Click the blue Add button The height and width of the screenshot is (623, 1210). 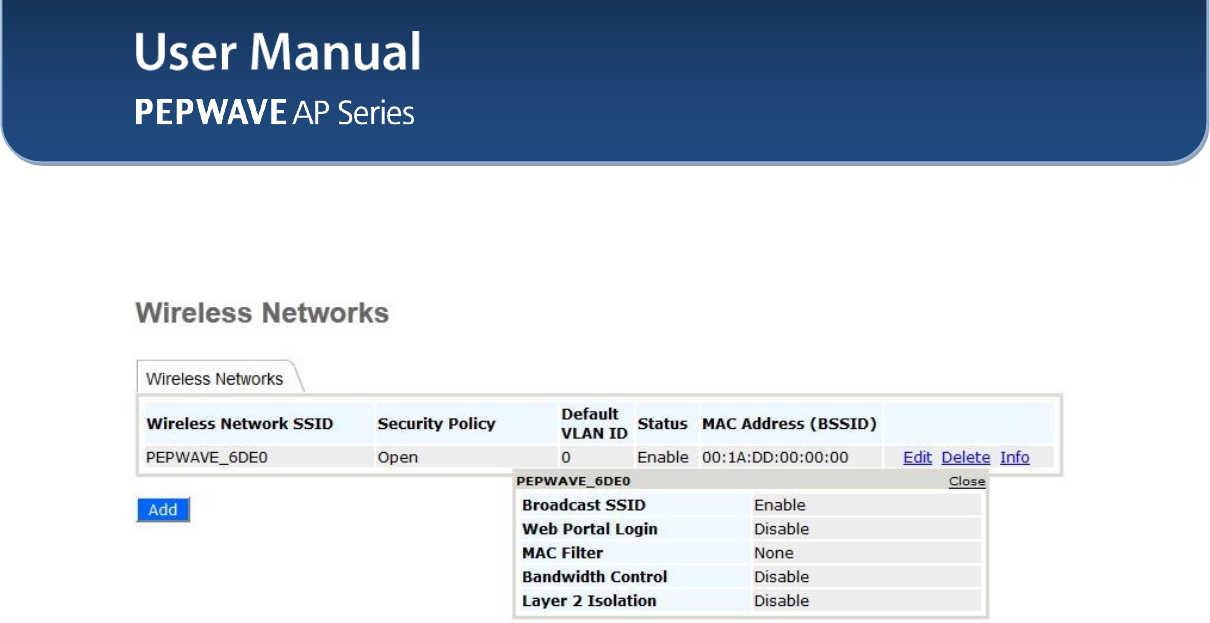(163, 510)
